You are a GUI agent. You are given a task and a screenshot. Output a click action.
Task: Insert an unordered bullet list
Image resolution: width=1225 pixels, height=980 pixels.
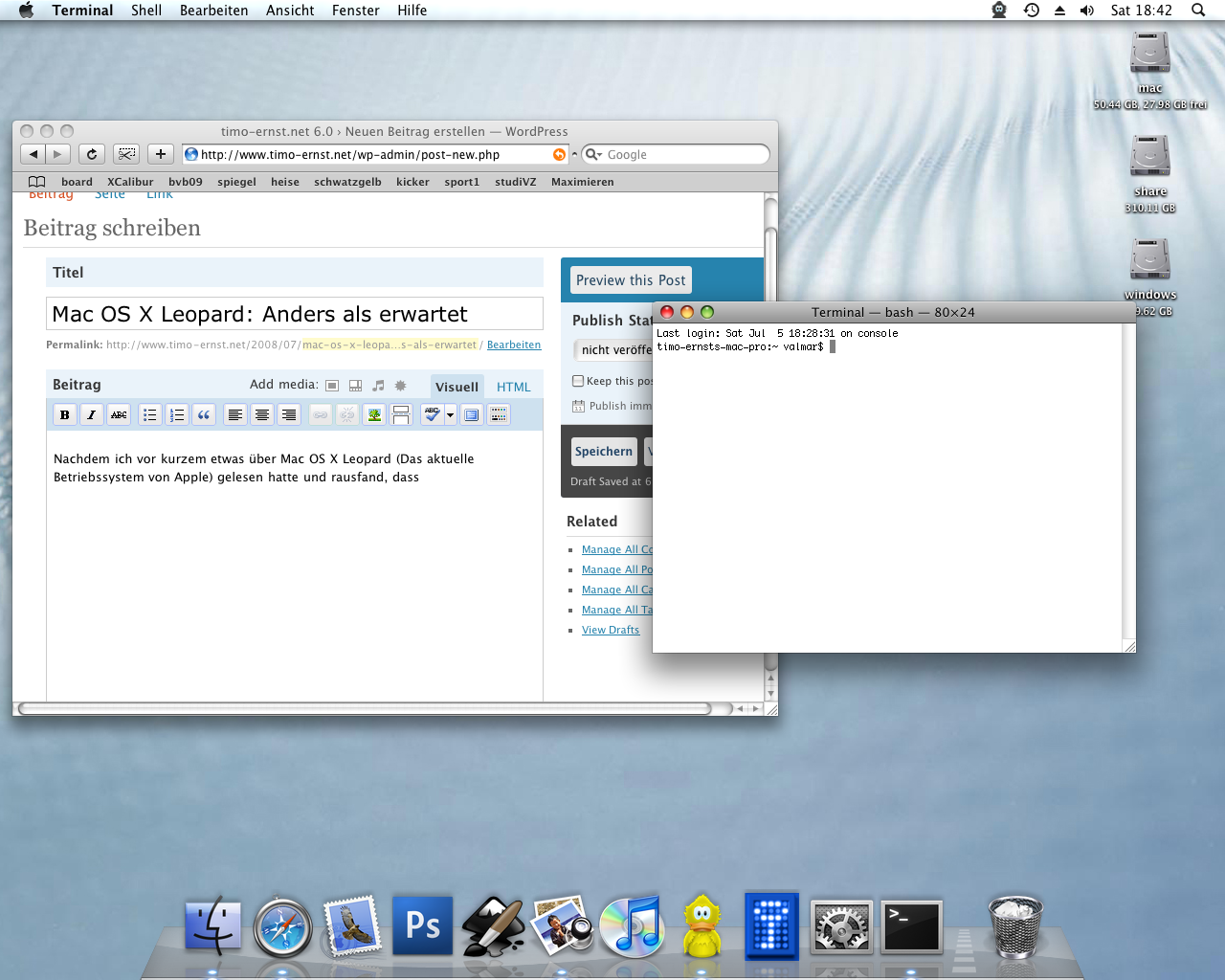point(150,414)
